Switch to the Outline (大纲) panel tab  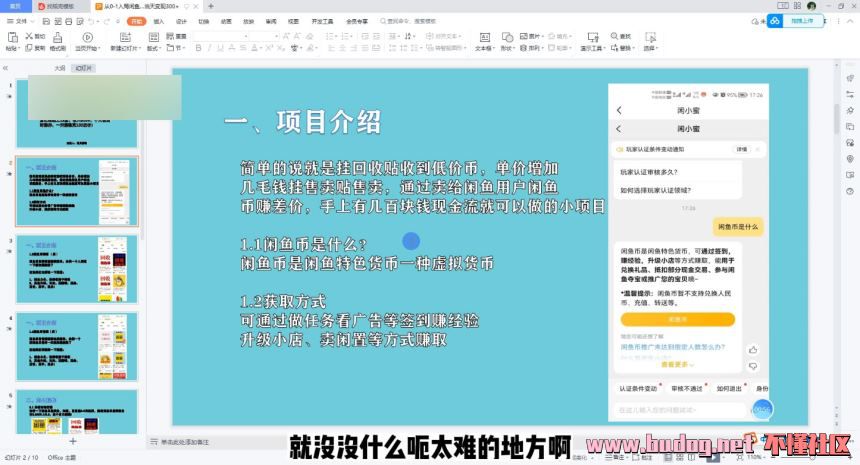(60, 69)
